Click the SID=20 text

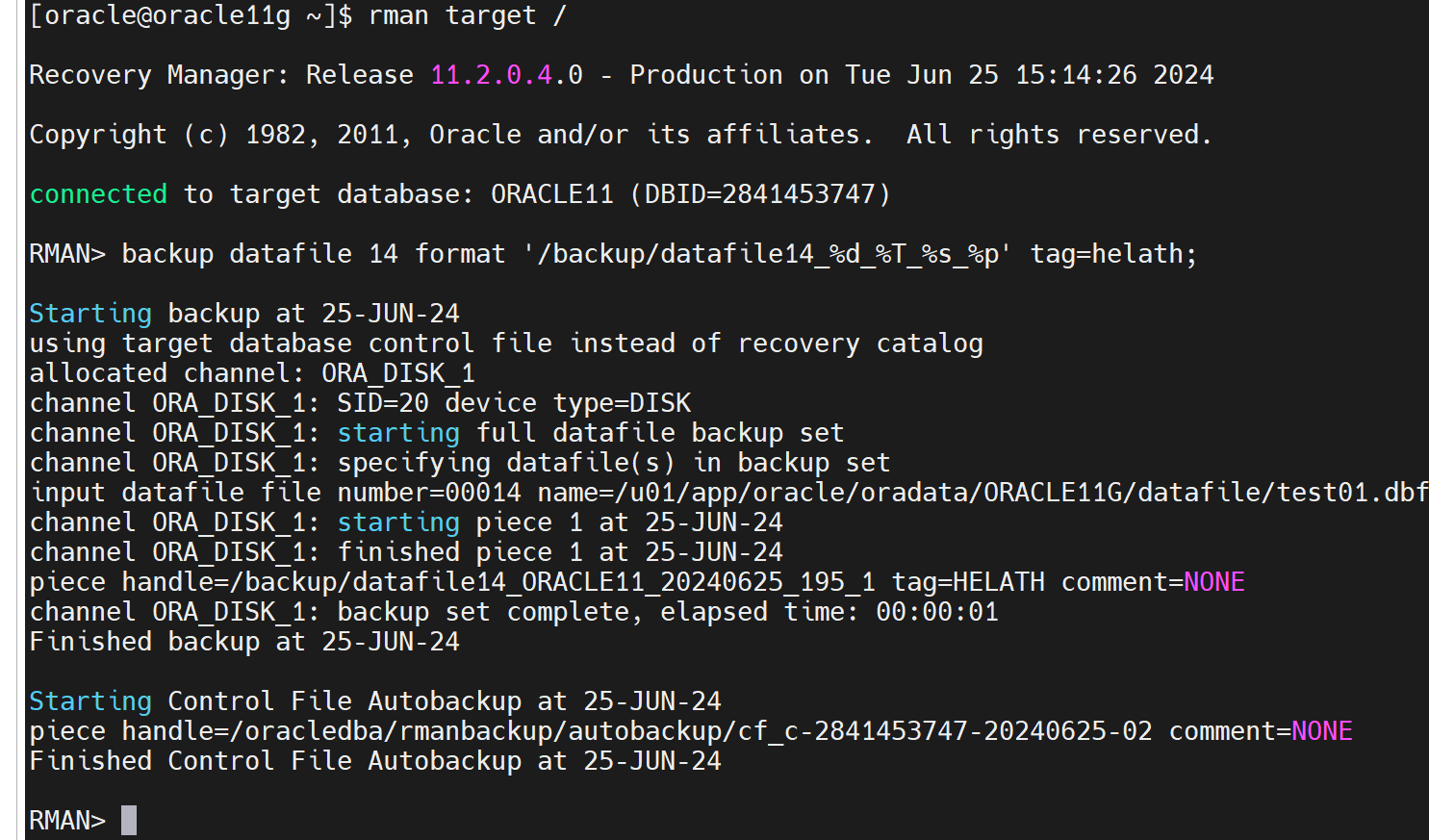pos(382,403)
